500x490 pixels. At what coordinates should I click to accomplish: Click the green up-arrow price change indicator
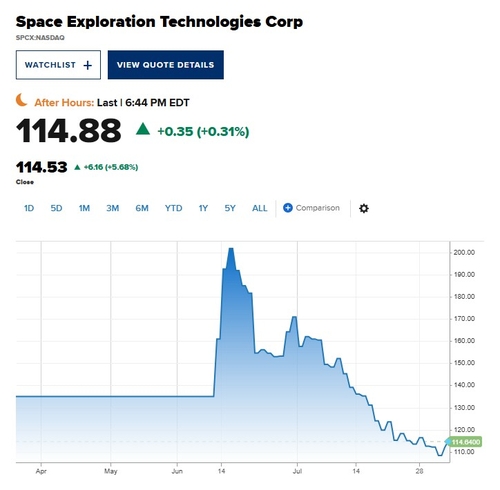tap(143, 129)
